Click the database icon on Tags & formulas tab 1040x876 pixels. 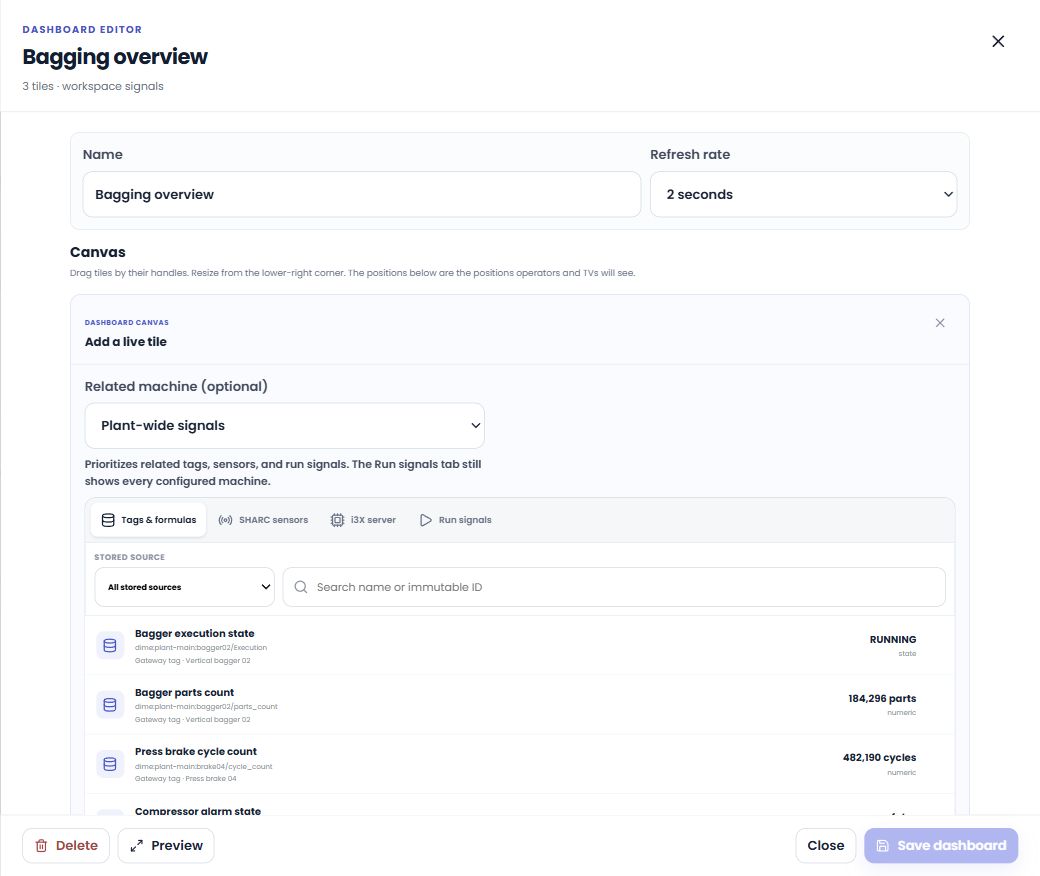coord(107,520)
